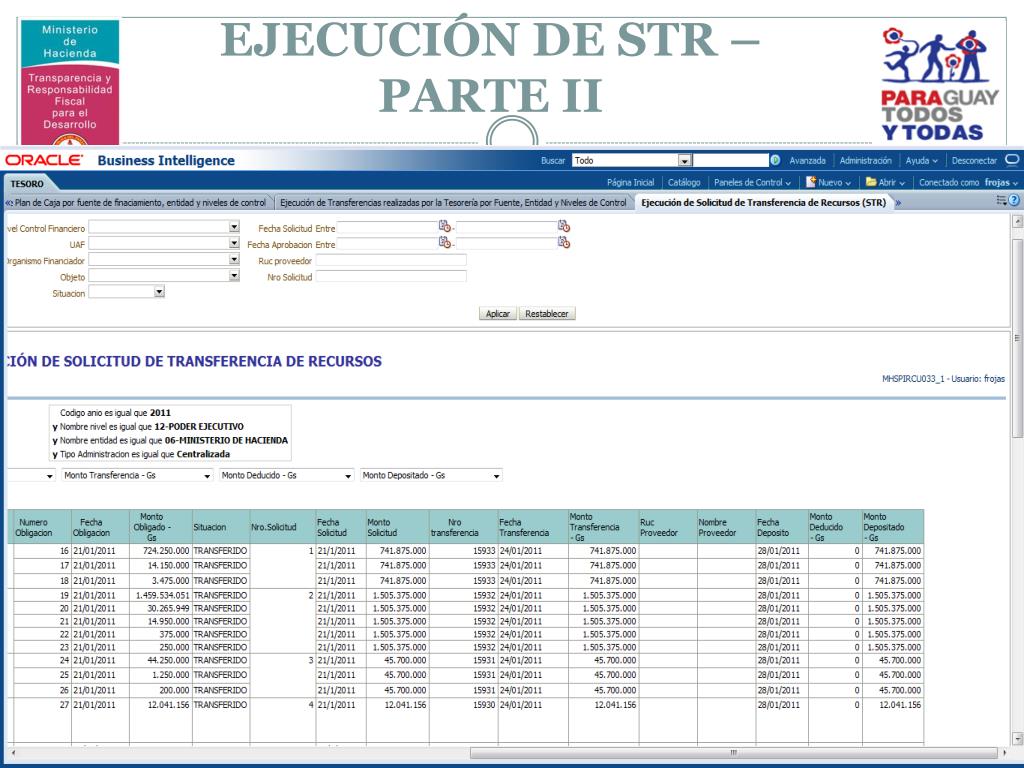Click the horizontal scrollbar at the bottom

pyautogui.click(x=734, y=753)
